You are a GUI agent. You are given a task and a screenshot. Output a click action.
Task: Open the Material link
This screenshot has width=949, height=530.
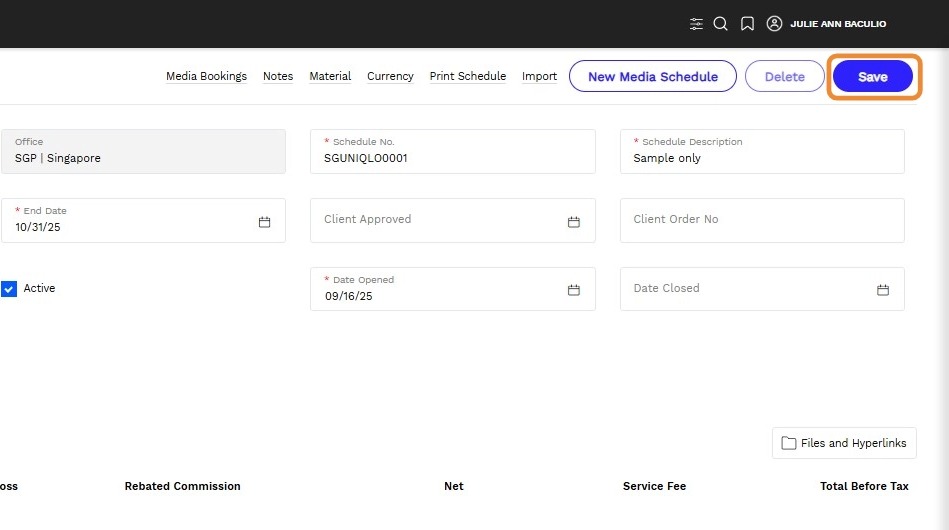pyautogui.click(x=330, y=77)
